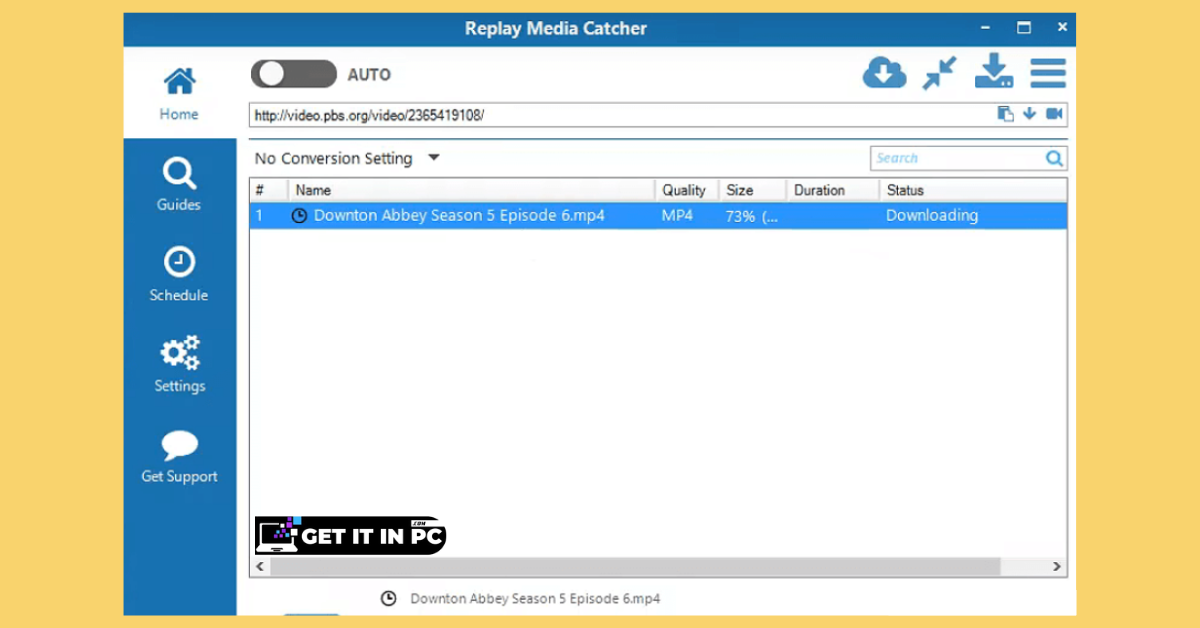Screen dimensions: 1200x628
Task: Sort by the Size column header
Action: [752, 190]
